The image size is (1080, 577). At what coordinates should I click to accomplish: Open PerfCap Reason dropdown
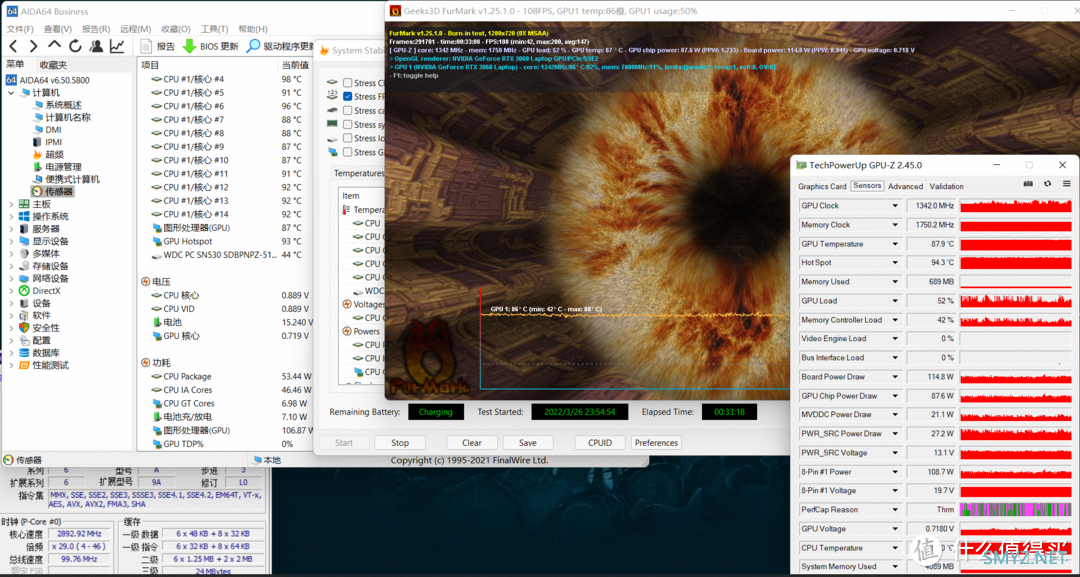pyautogui.click(x=895, y=510)
